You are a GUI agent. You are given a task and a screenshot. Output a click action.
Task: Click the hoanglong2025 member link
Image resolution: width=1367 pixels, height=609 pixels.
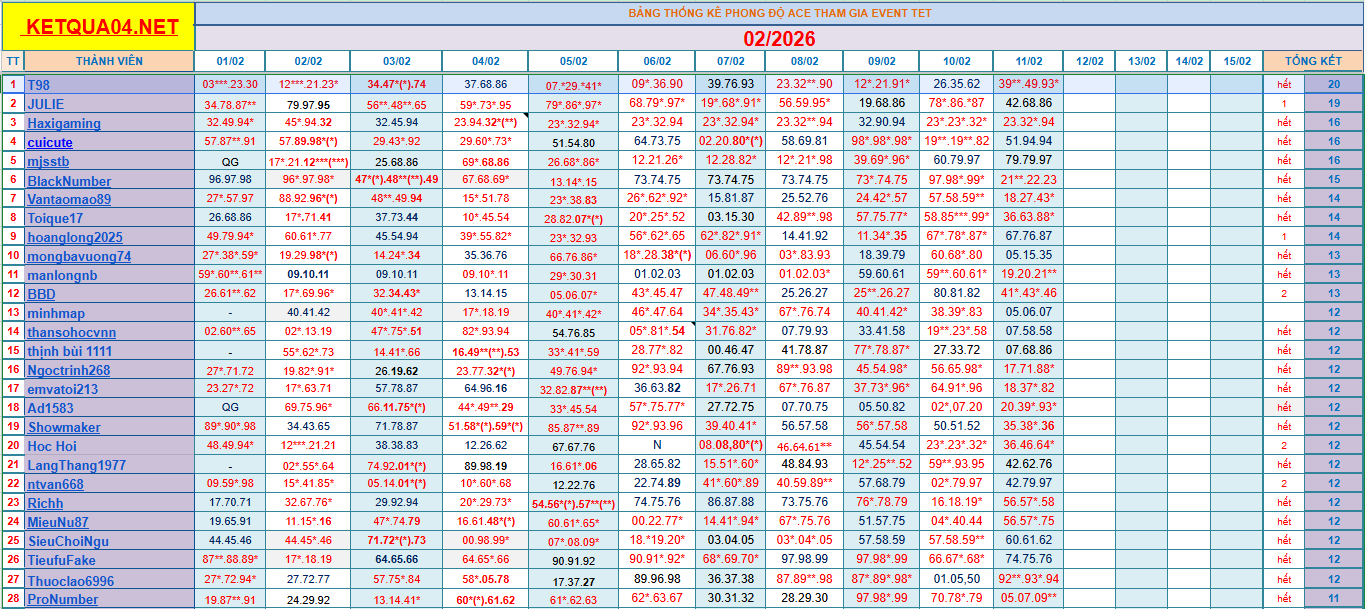75,237
